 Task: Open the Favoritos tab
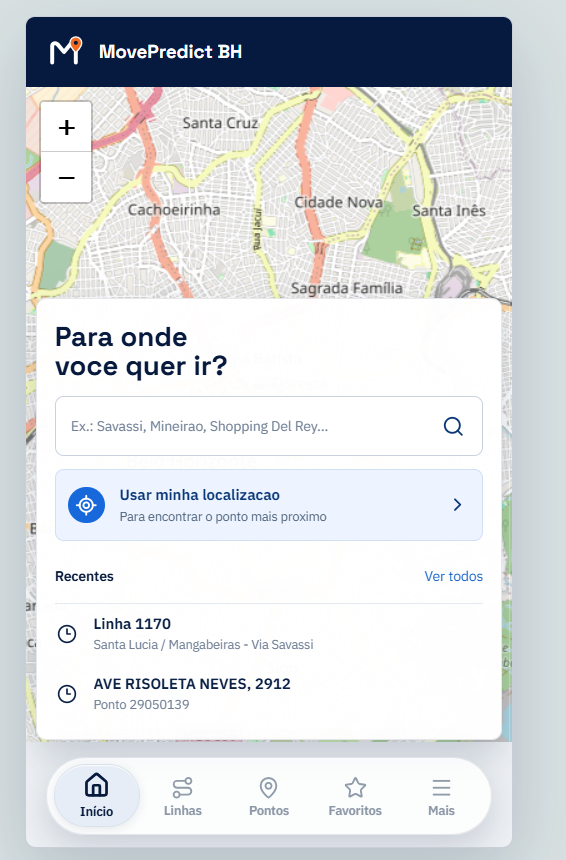(x=355, y=796)
